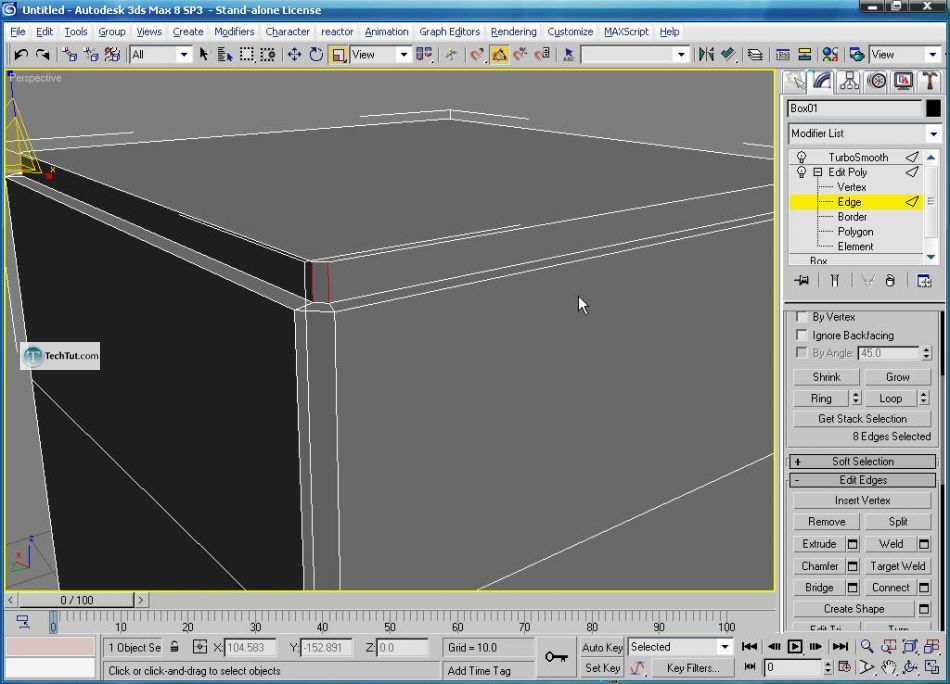The height and width of the screenshot is (684, 950).
Task: Click the Pan hand viewport tool
Action: (888, 668)
